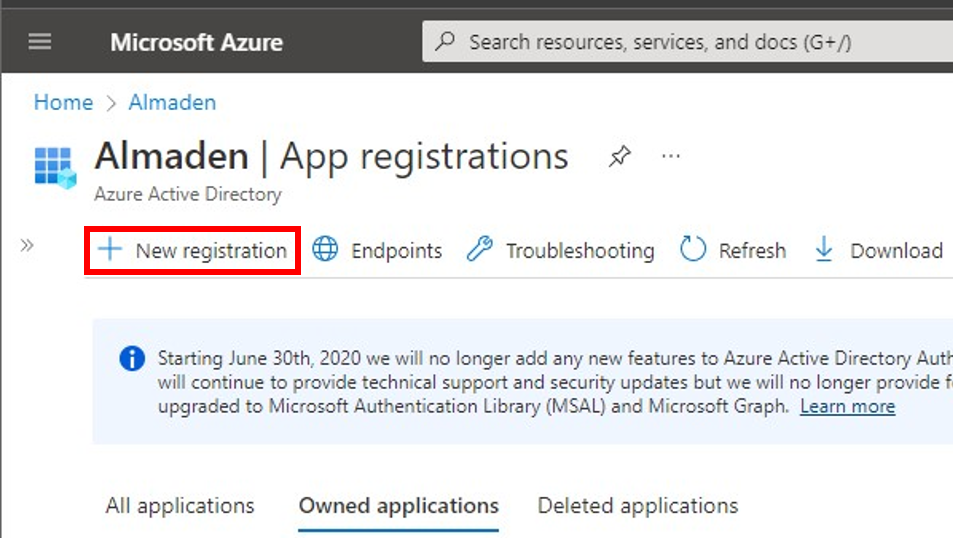Image resolution: width=953 pixels, height=538 pixels.
Task: Focus the Search resources, services, and docs box
Action: pyautogui.click(x=660, y=42)
